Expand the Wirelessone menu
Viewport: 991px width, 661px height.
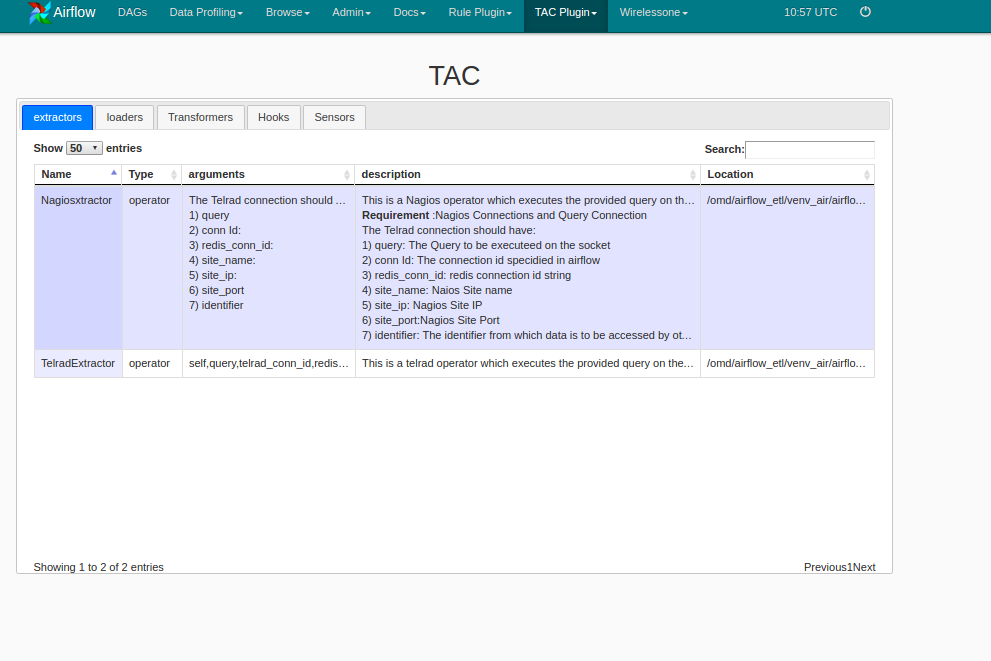(654, 12)
